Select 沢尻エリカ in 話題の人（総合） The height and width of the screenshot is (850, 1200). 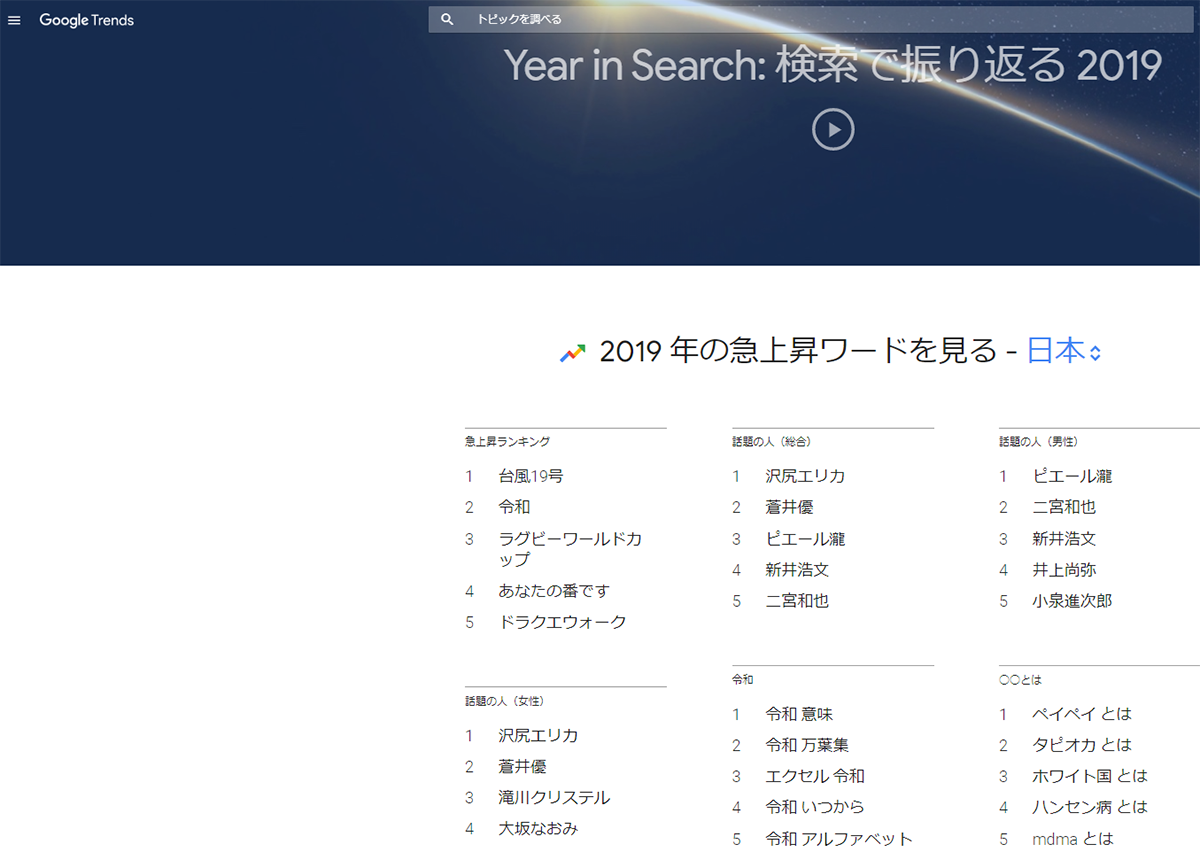[x=805, y=476]
